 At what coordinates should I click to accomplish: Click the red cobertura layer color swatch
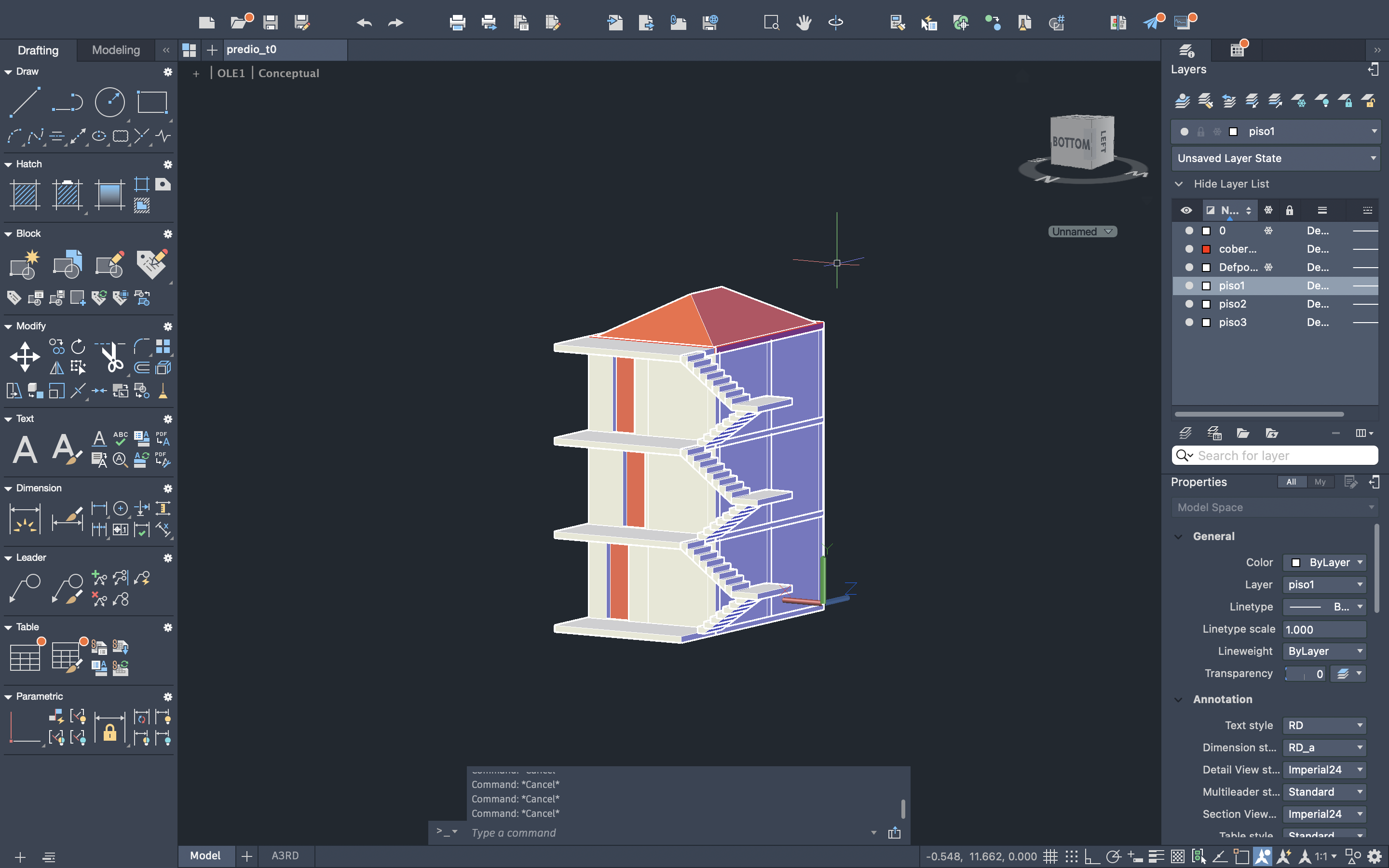click(x=1206, y=249)
